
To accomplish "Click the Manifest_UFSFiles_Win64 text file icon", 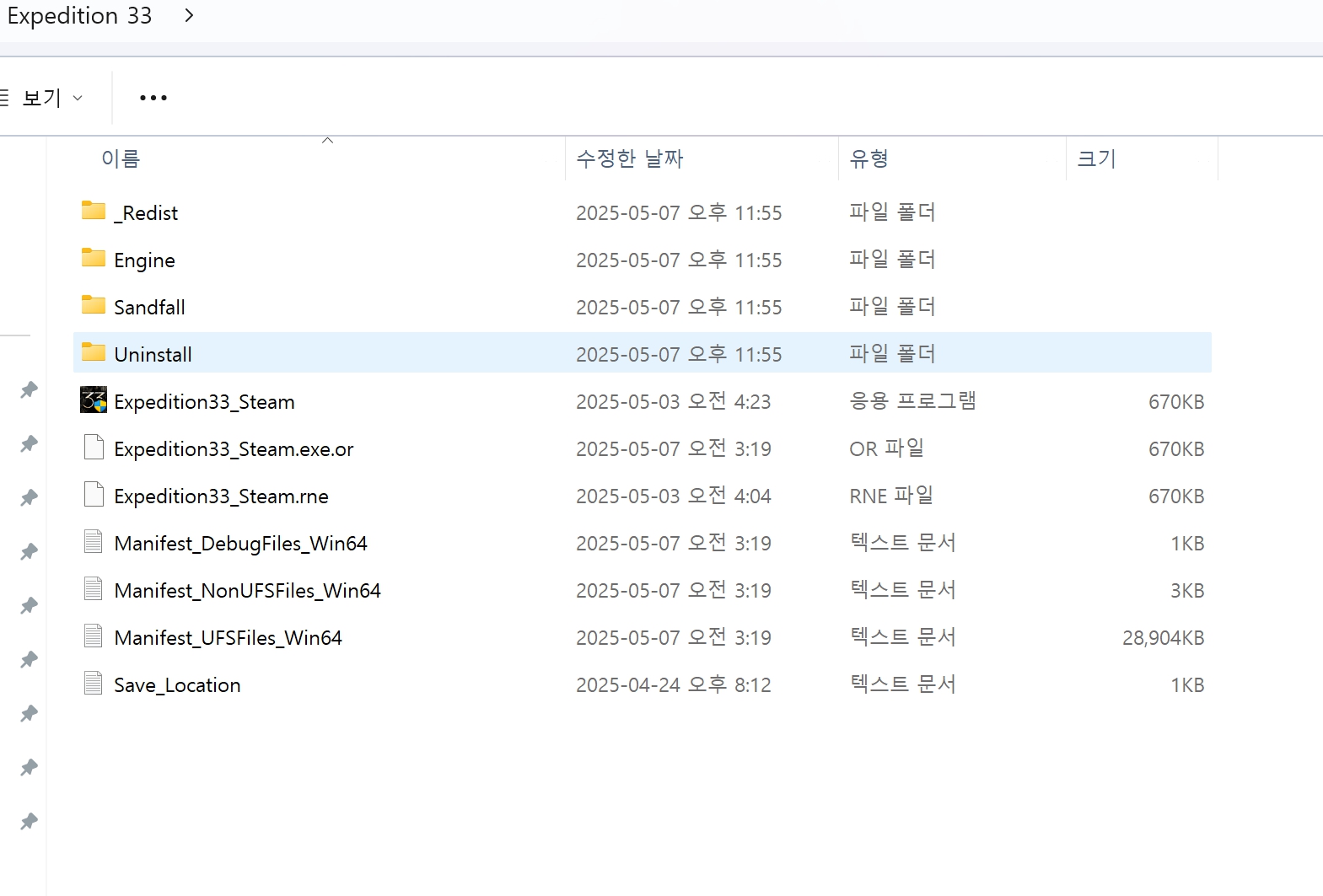I will coord(94,636).
